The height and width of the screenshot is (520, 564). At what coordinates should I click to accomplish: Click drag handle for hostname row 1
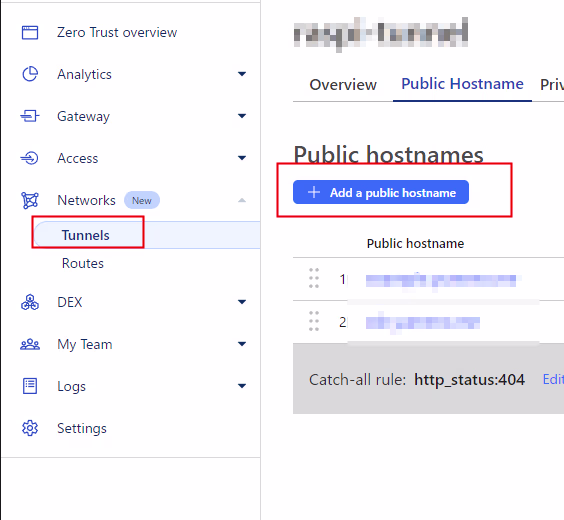click(314, 278)
